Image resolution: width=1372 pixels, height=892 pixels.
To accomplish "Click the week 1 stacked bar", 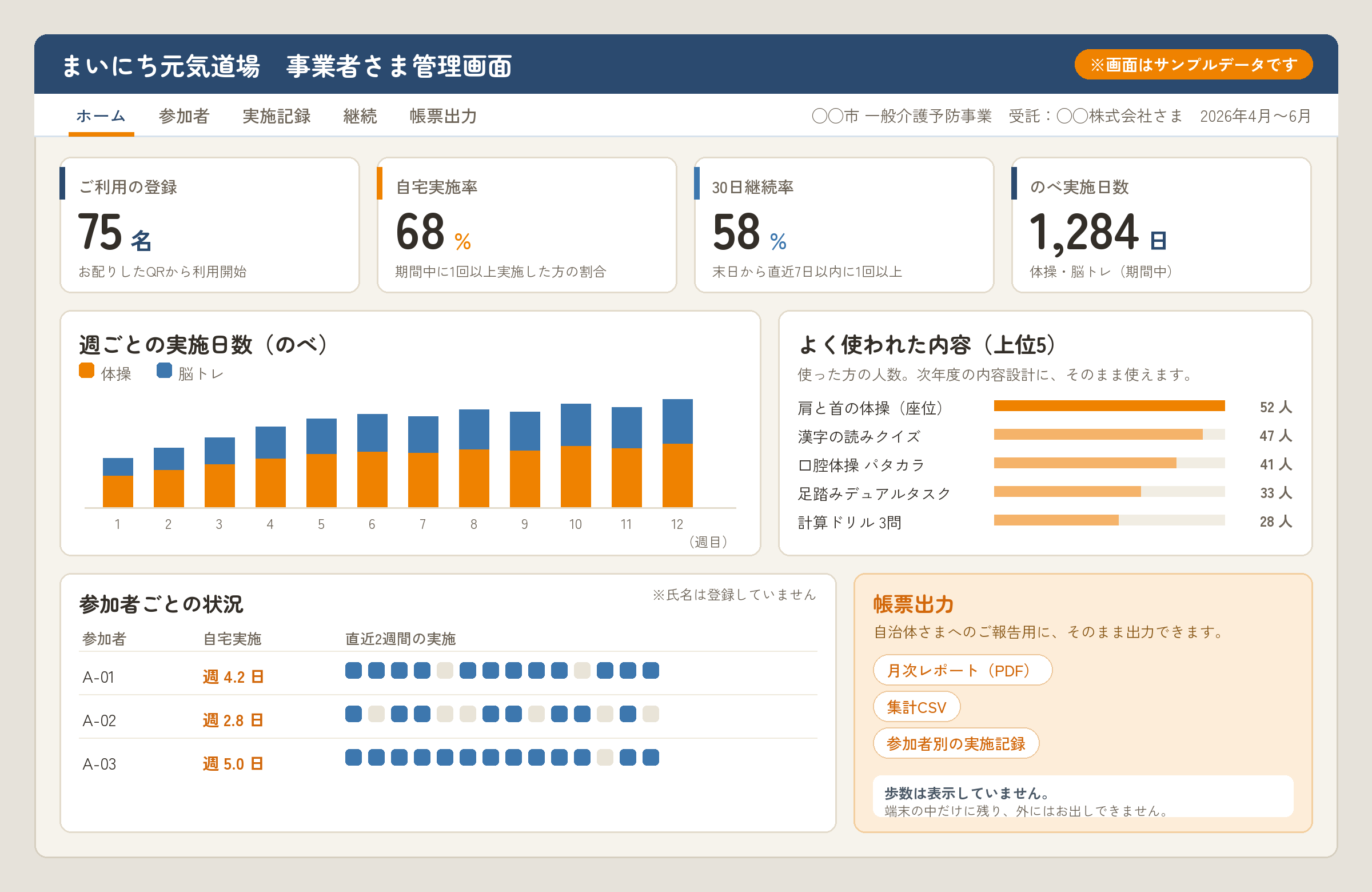I will click(x=118, y=483).
